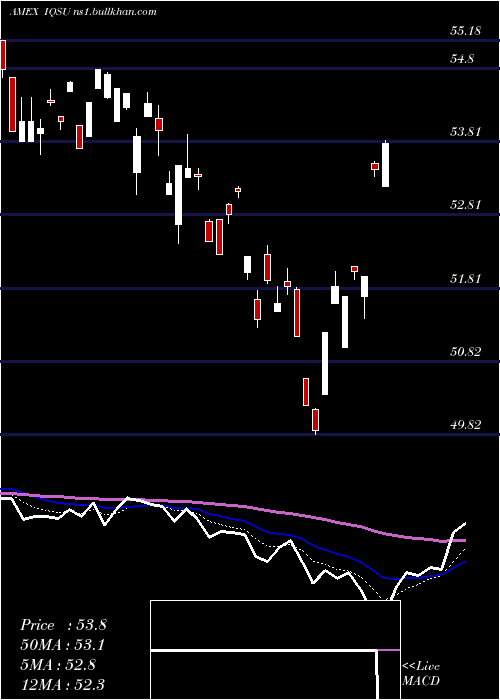The image size is (500, 700).
Task: Click the lowest red candle at 49.82
Action: point(316,420)
